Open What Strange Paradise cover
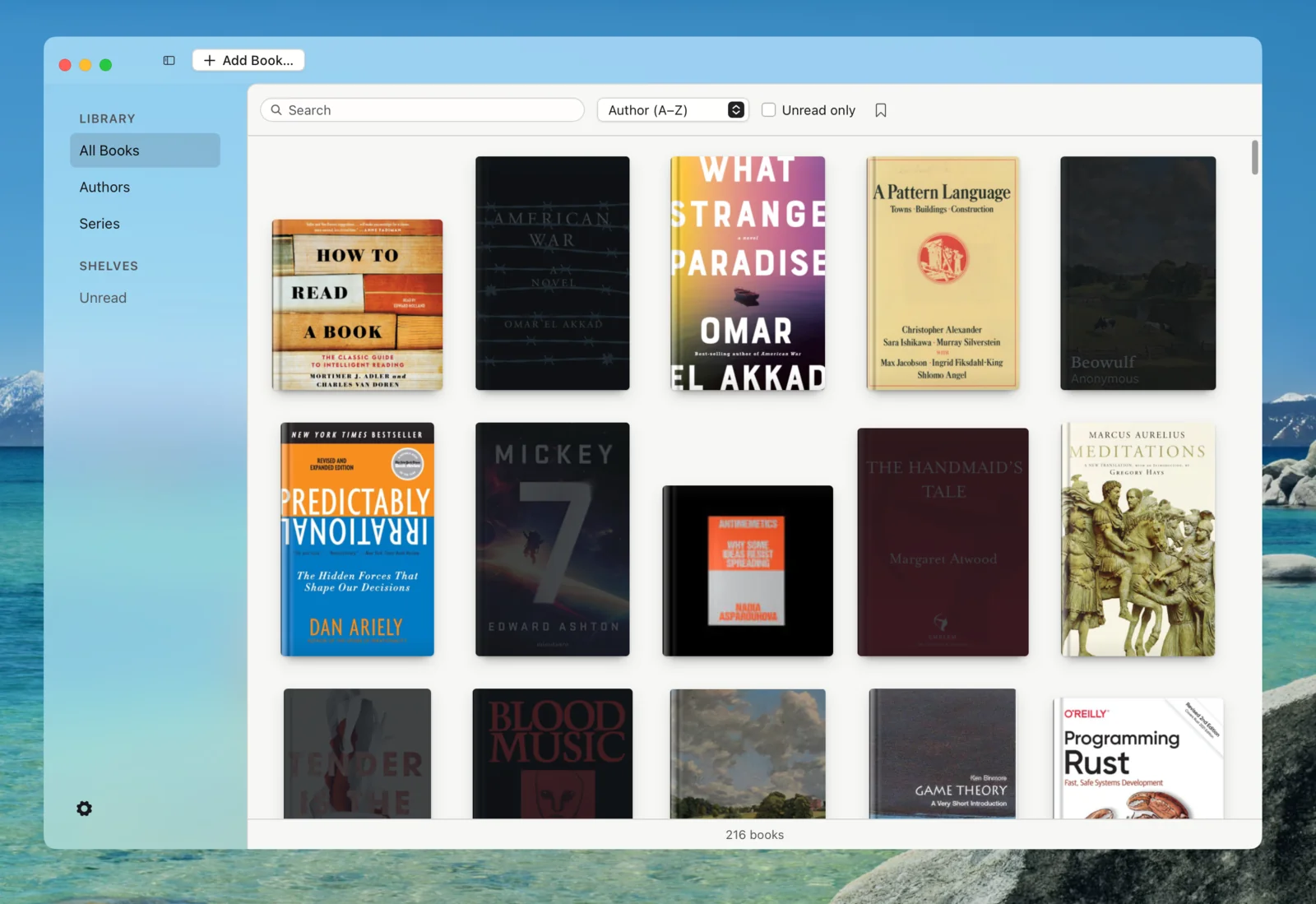Viewport: 1316px width, 904px height. (x=748, y=273)
